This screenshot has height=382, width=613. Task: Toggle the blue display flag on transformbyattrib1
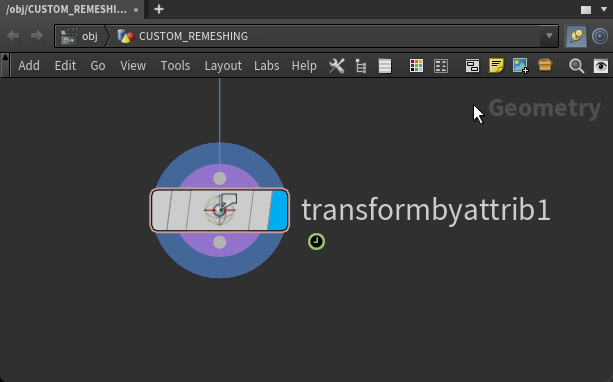(x=278, y=210)
